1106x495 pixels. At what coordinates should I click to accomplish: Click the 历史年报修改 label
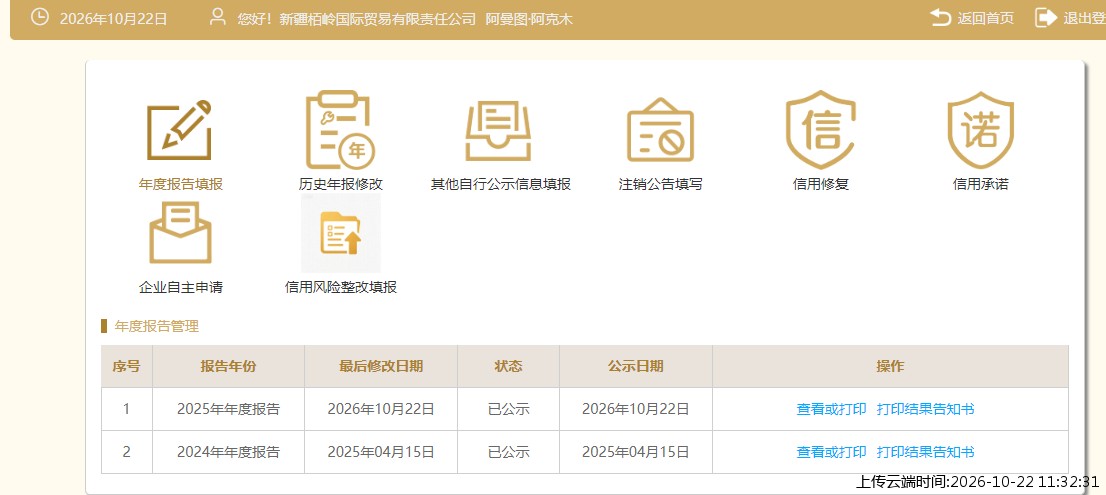341,185
